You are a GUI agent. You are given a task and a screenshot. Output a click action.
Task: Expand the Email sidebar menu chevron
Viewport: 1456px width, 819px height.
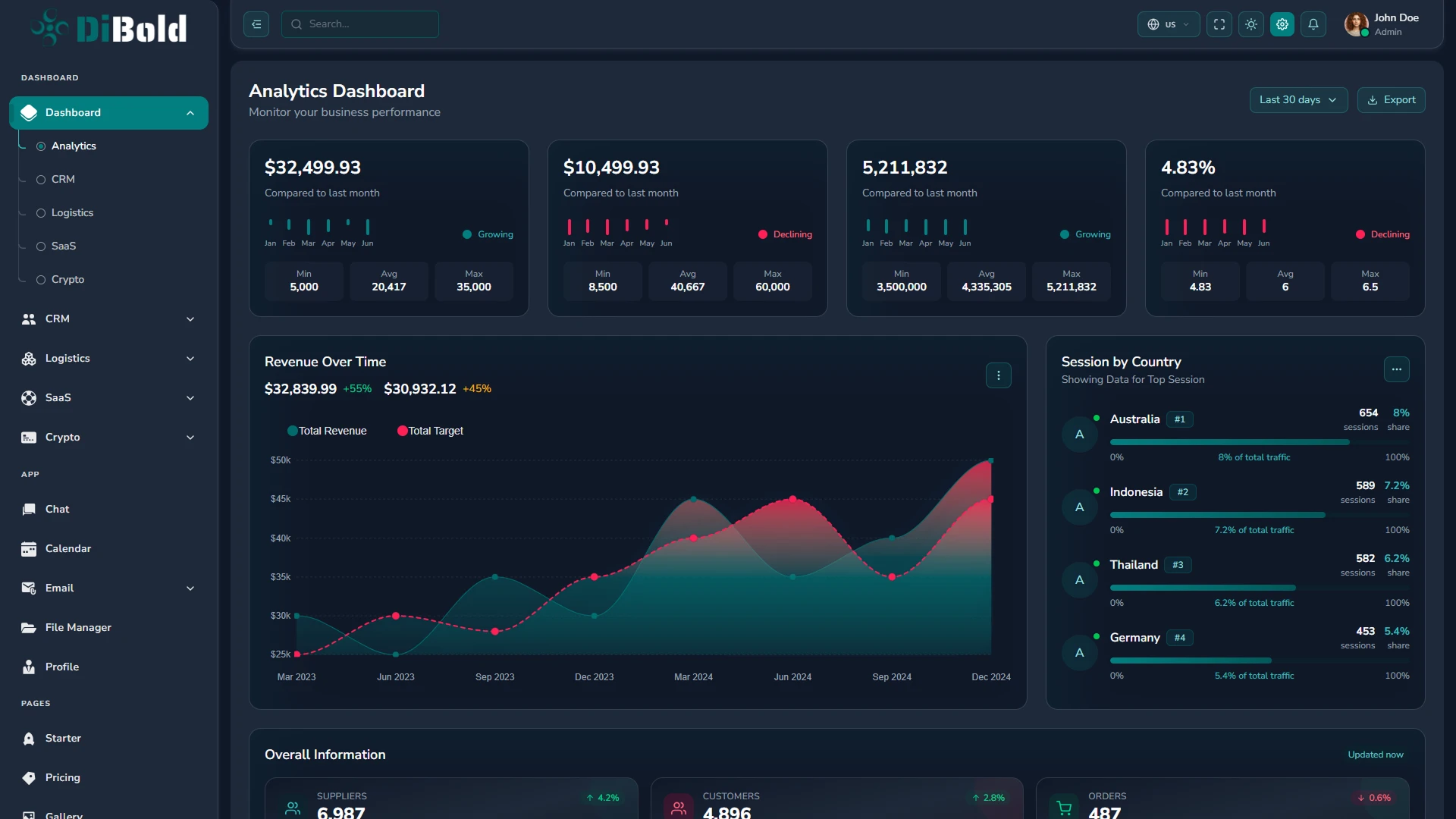pos(190,588)
